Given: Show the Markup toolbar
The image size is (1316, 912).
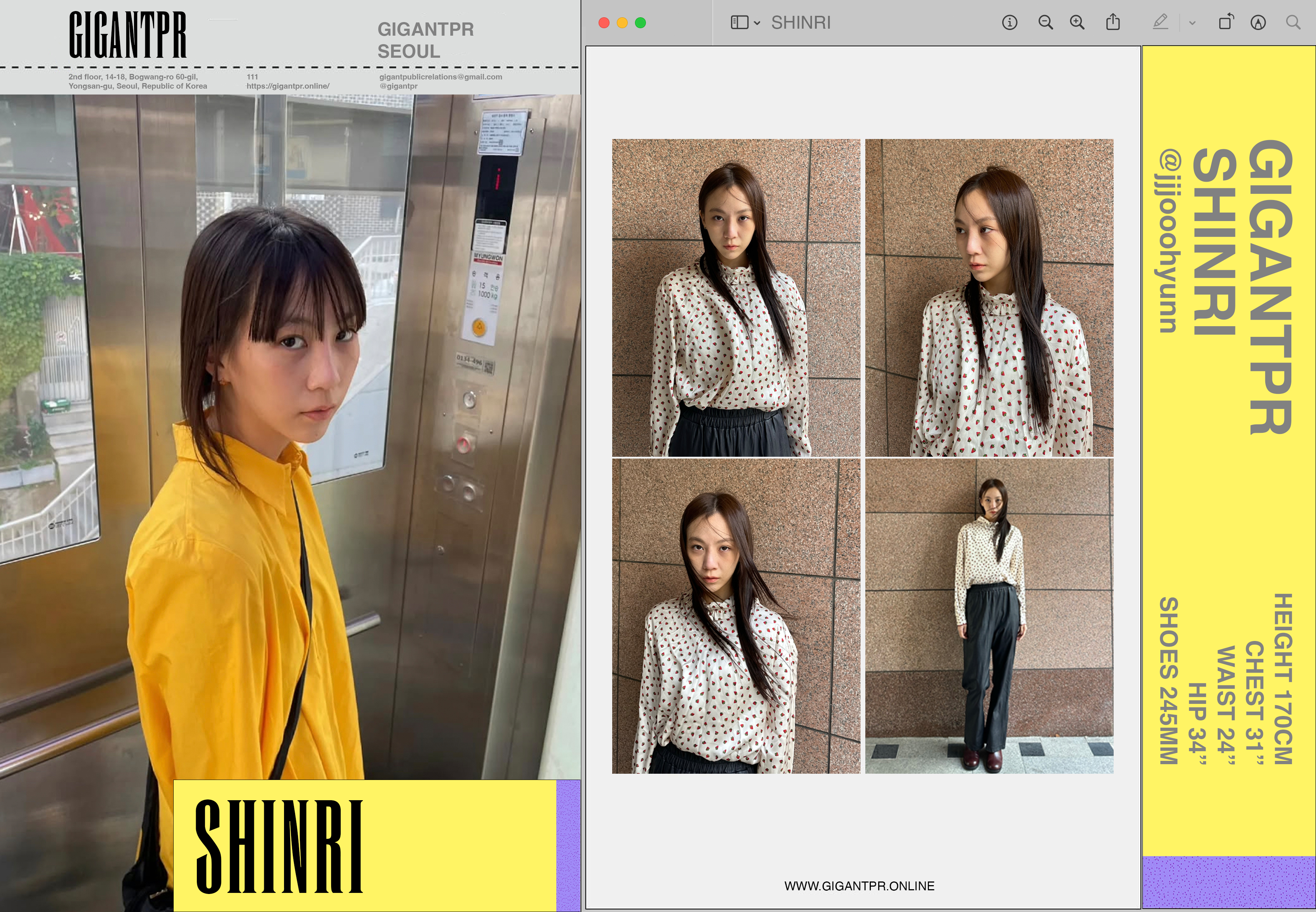Looking at the screenshot, I should click(x=1258, y=23).
